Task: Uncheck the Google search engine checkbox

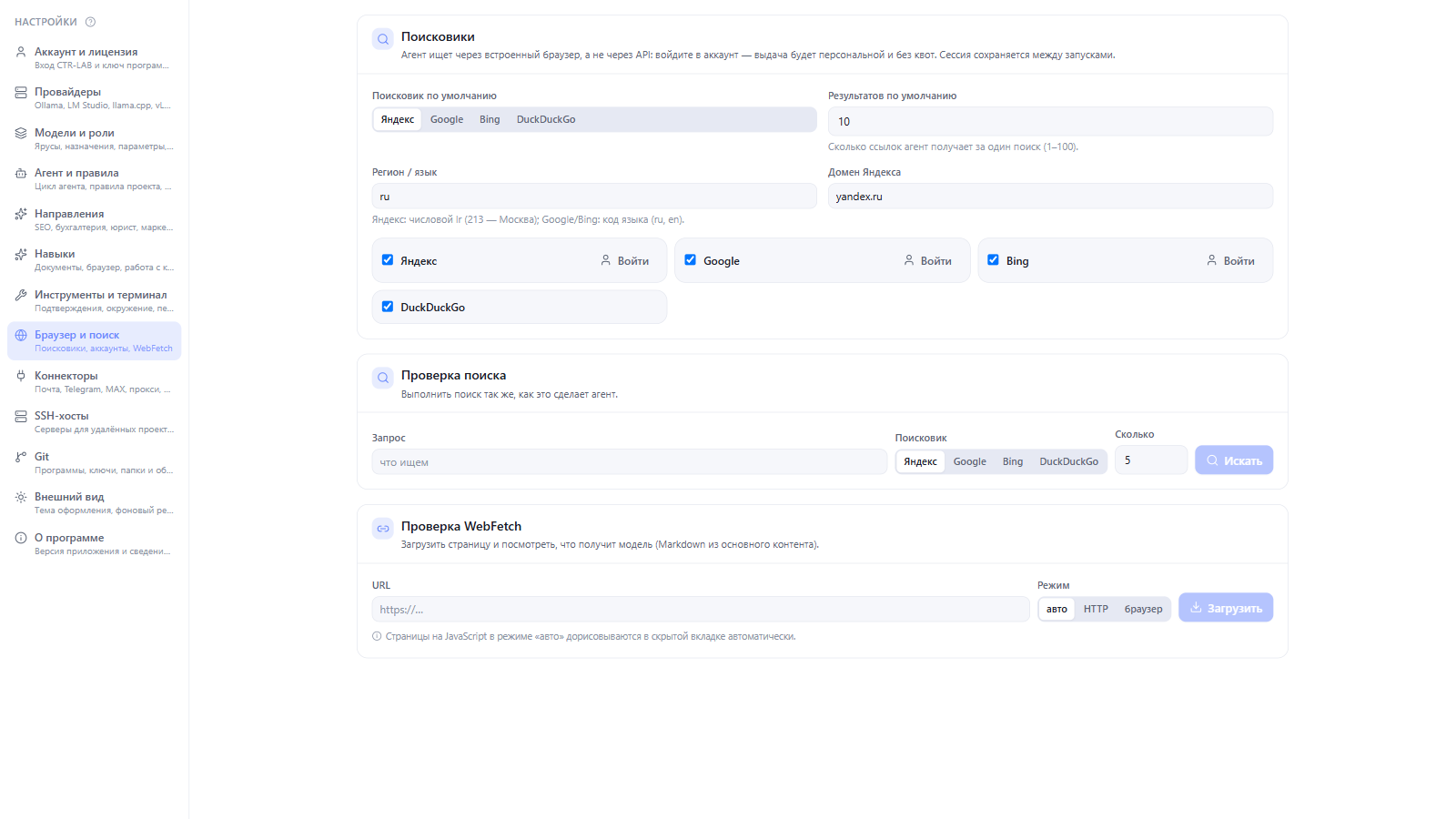Action: coord(691,260)
